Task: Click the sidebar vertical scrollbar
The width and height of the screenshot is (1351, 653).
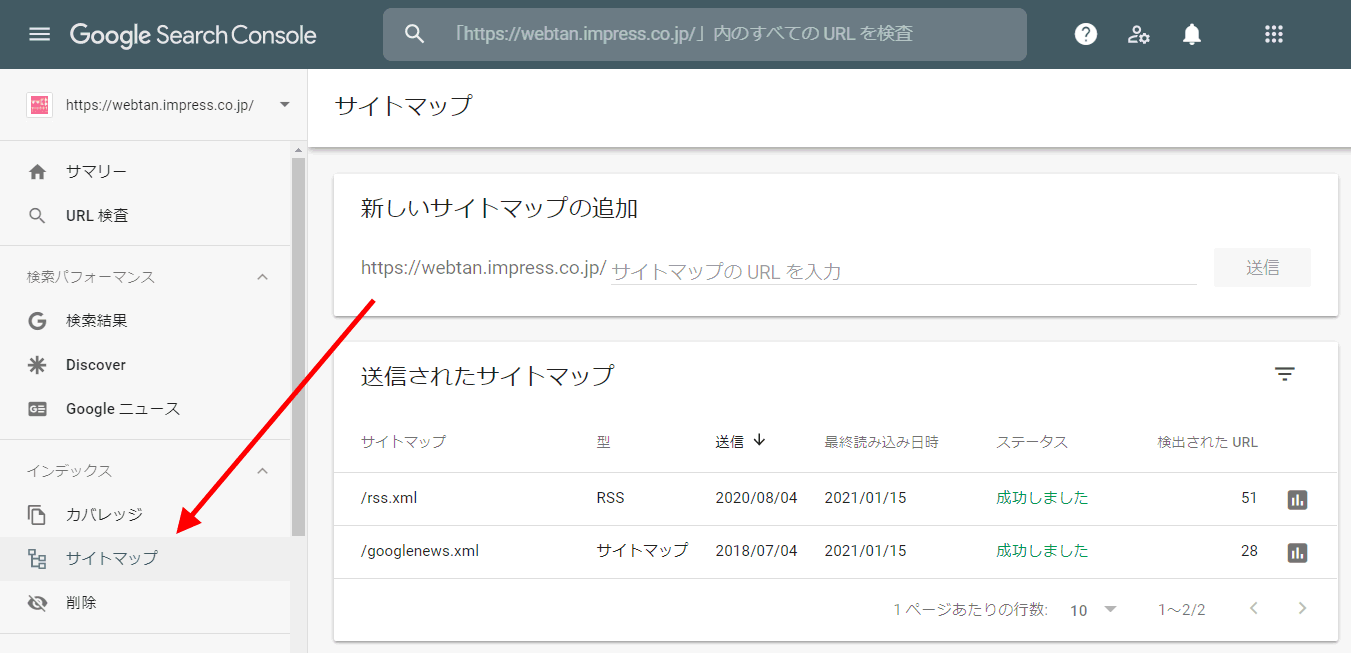Action: pos(298,345)
